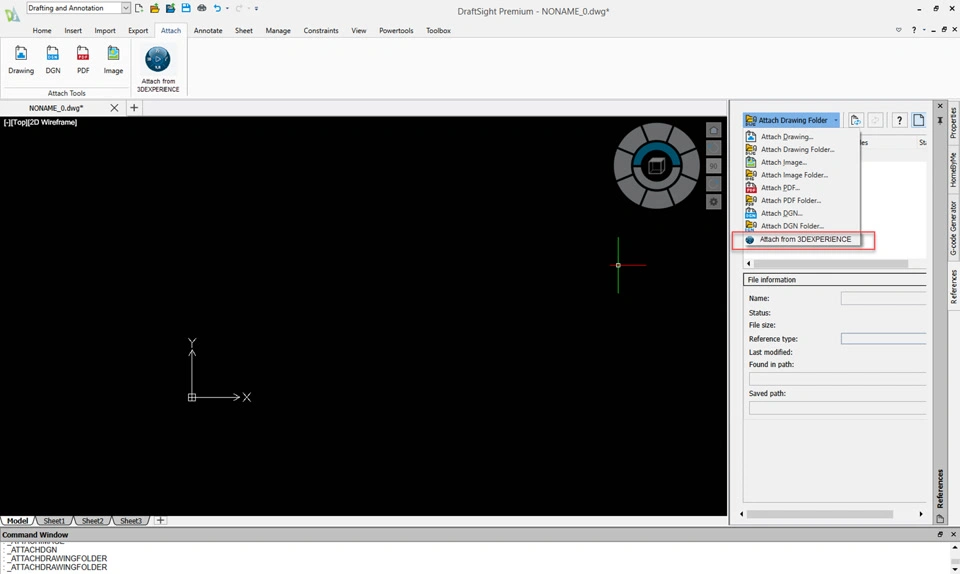Open the View ribbon tab

[359, 31]
